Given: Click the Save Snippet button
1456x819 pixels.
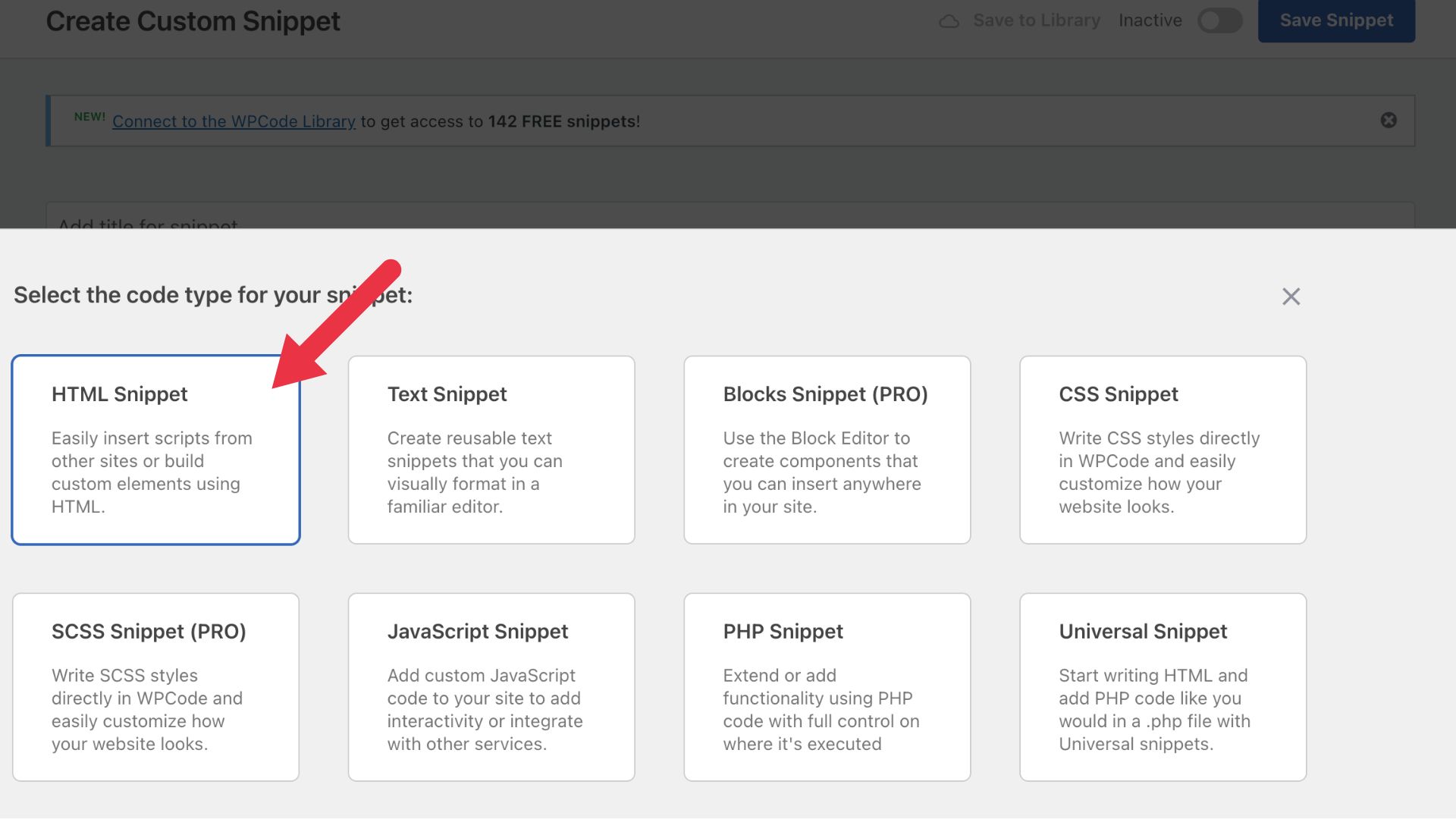Looking at the screenshot, I should point(1336,20).
